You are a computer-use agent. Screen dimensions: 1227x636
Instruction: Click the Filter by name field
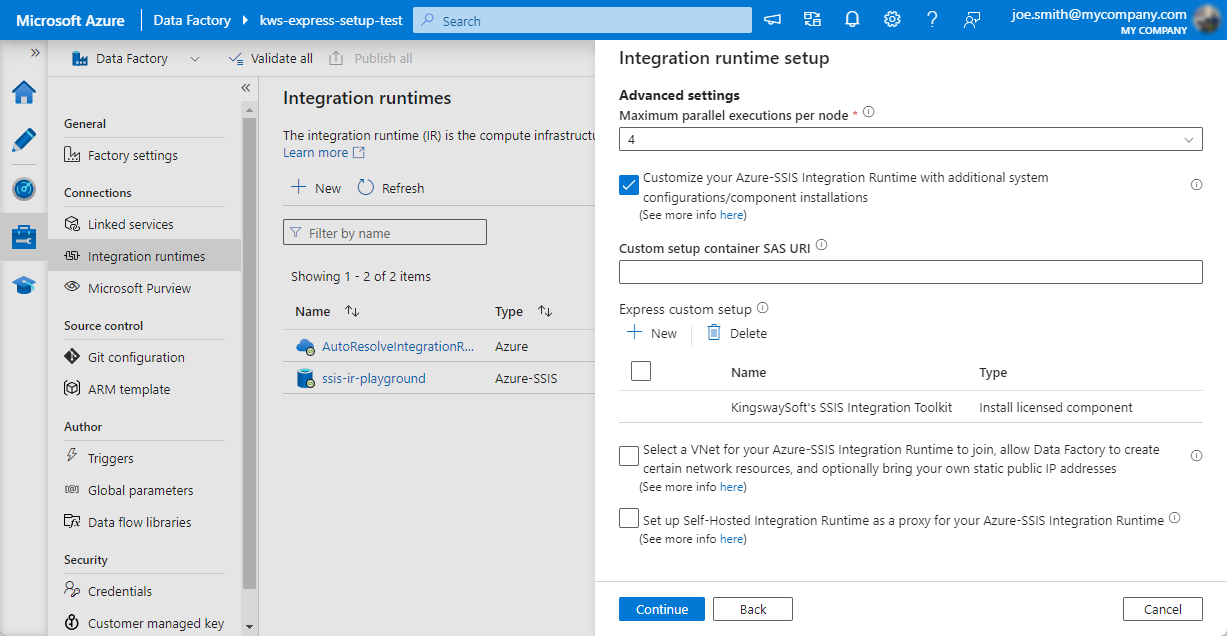click(385, 233)
